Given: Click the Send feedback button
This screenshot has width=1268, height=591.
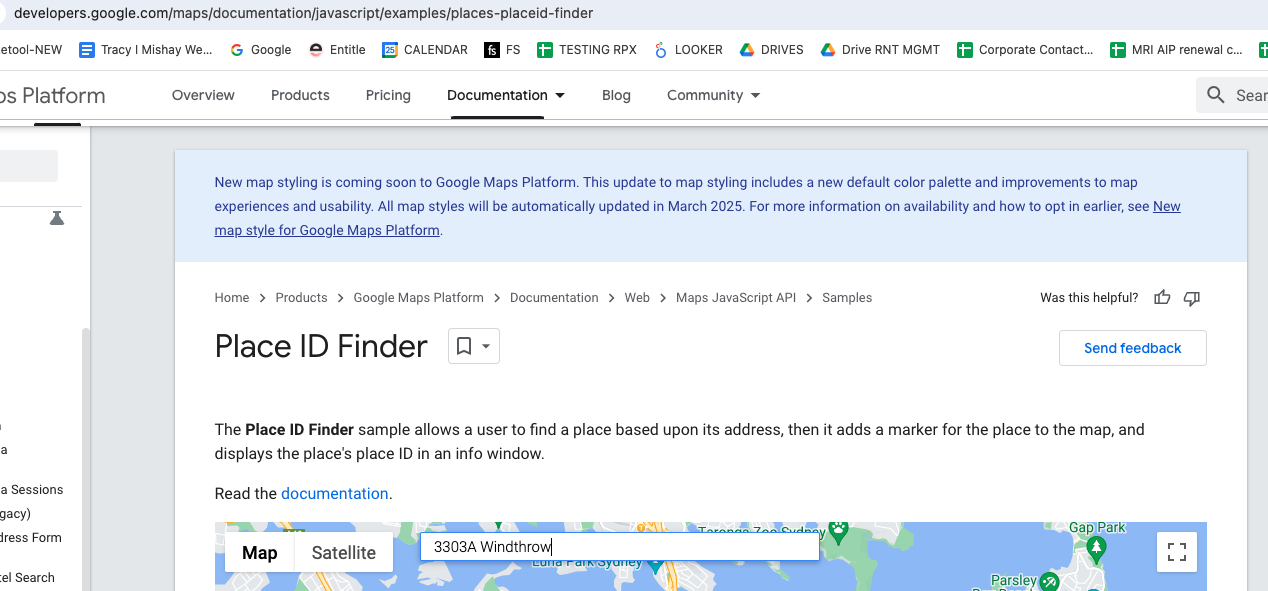Looking at the screenshot, I should (1132, 348).
